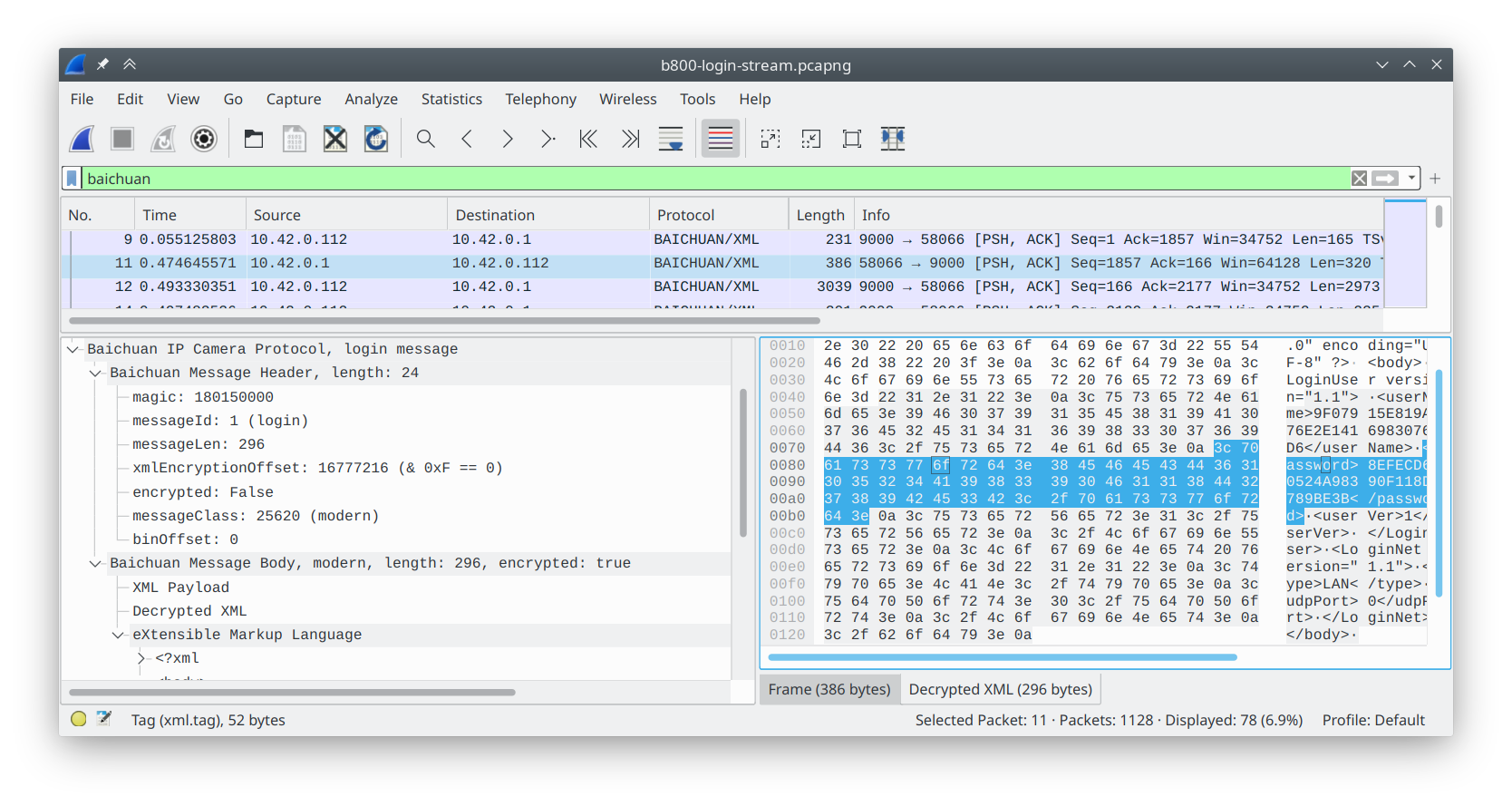1512x806 pixels.
Task: Save the capture file icon
Action: tap(295, 139)
